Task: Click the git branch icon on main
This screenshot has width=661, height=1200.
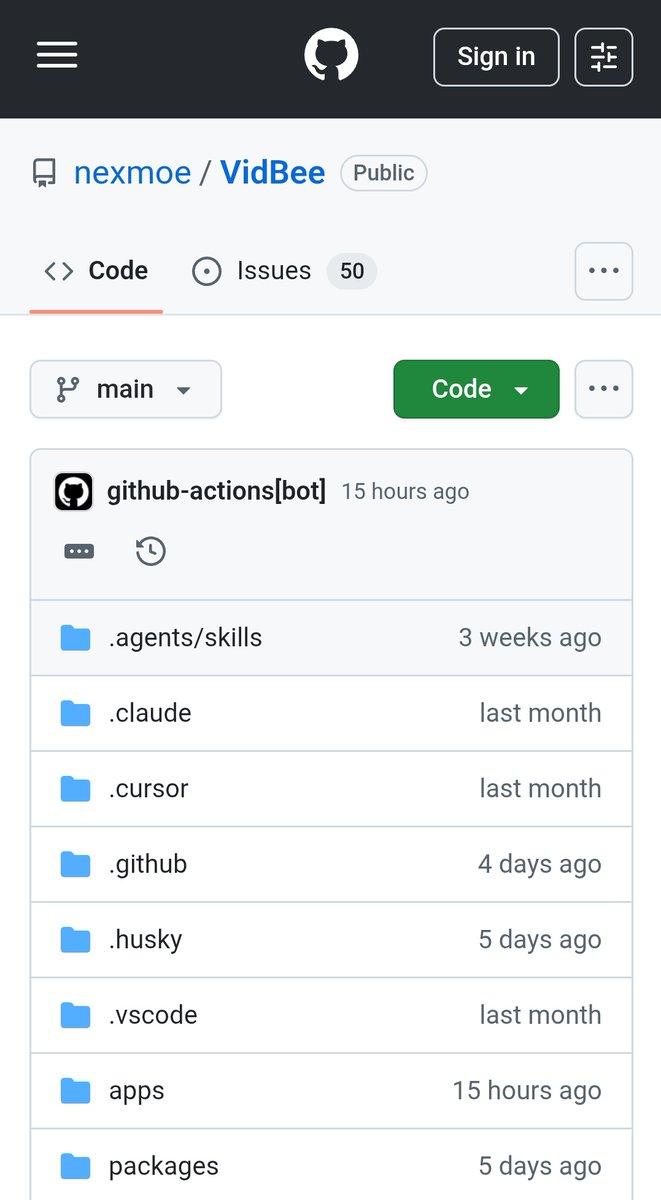Action: coord(67,389)
